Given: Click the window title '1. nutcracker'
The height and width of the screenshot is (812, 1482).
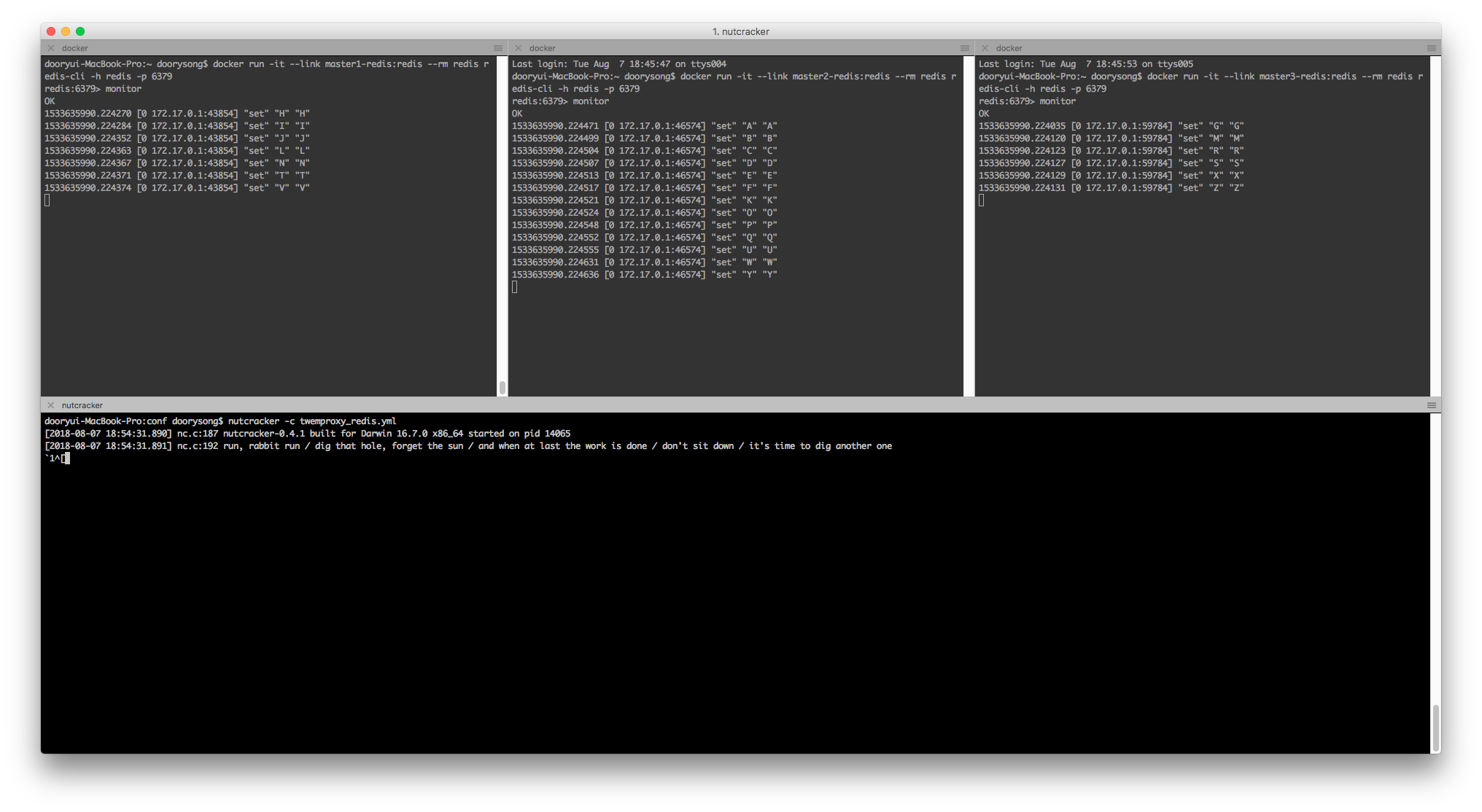Looking at the screenshot, I should point(740,31).
